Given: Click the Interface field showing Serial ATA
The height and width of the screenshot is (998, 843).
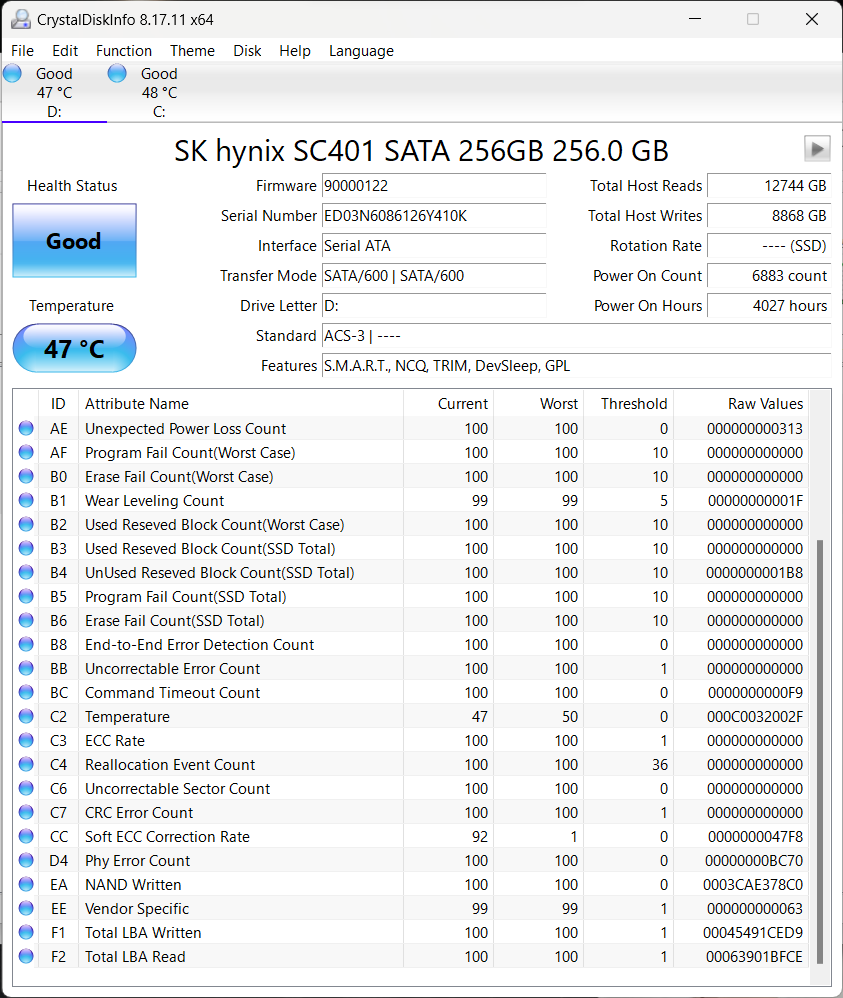Looking at the screenshot, I should [x=434, y=246].
